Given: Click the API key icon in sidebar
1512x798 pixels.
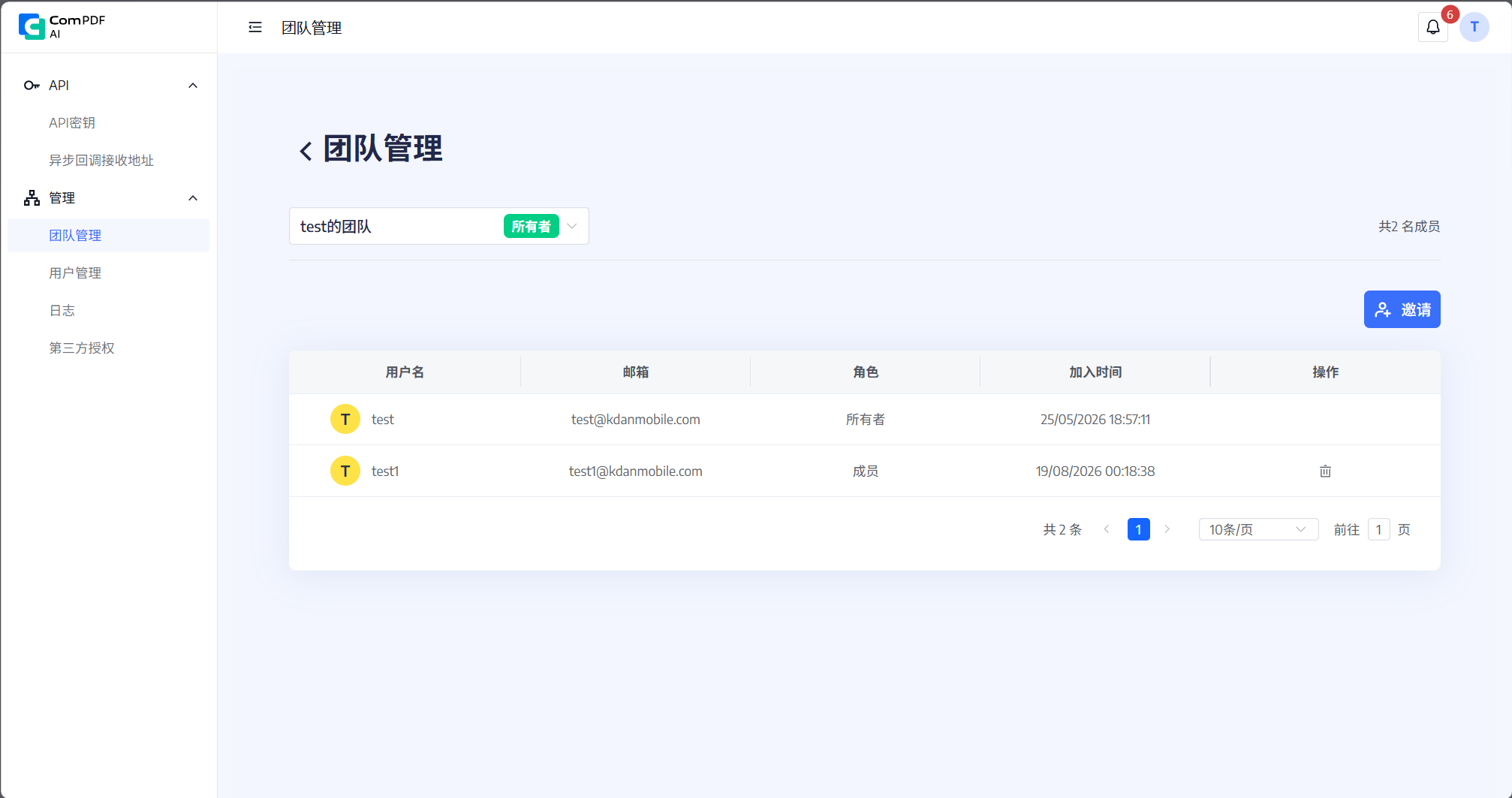Looking at the screenshot, I should tap(32, 86).
